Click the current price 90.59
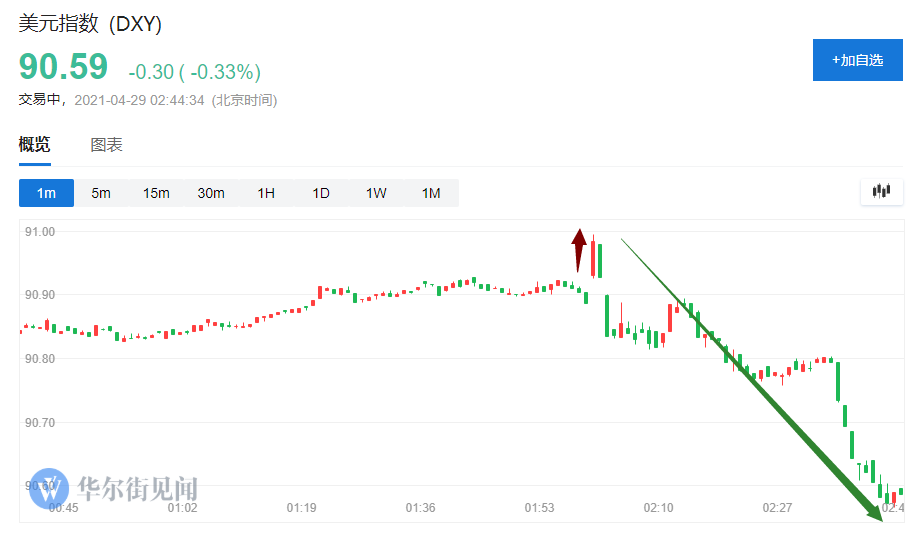924x536 pixels. pyautogui.click(x=63, y=67)
